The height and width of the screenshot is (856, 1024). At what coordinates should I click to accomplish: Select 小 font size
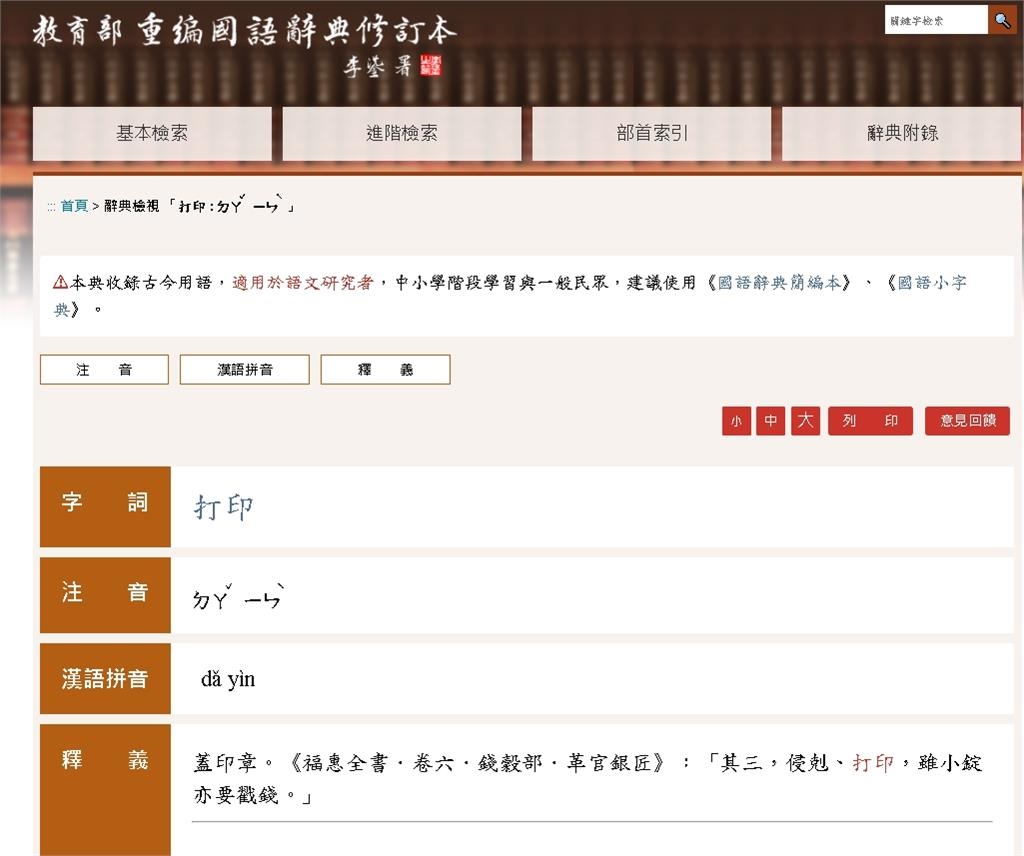tap(736, 421)
